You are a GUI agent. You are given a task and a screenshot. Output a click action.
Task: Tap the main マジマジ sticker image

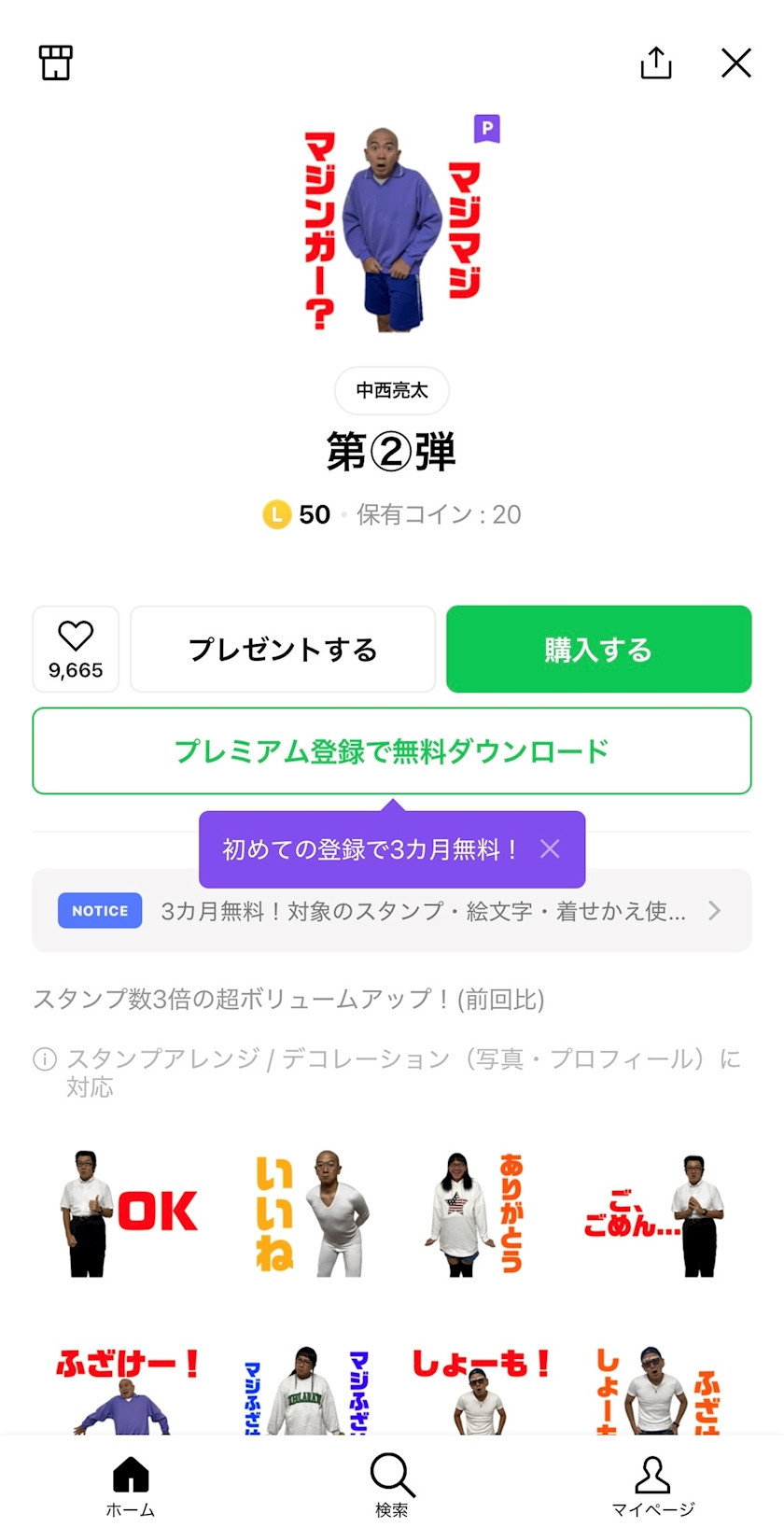(392, 229)
